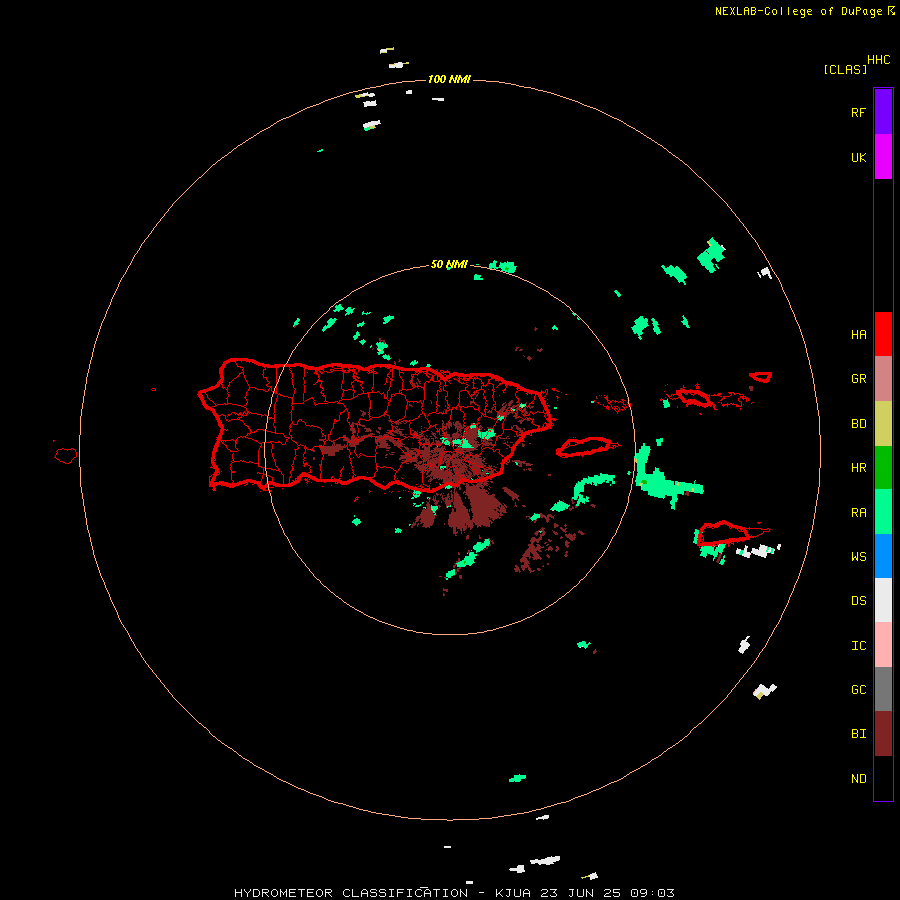Click the Hydrometeor Classification KJUA title text
The width and height of the screenshot is (900, 900).
pyautogui.click(x=454, y=893)
